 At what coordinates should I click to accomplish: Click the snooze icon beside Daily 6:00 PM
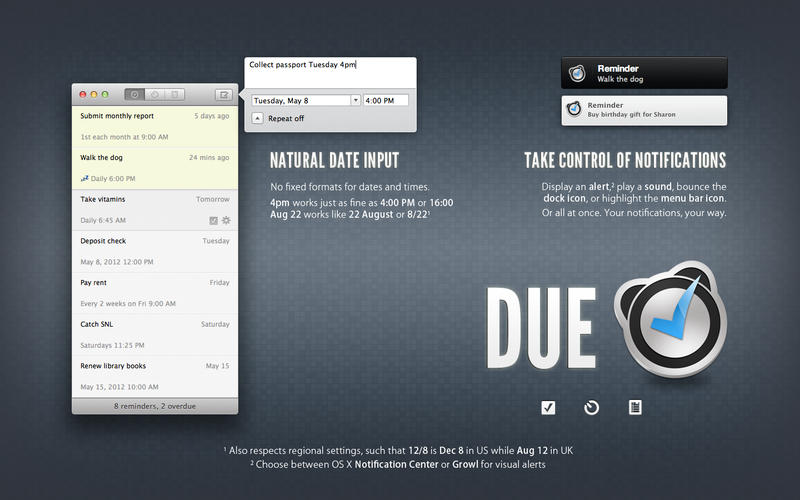pos(84,179)
